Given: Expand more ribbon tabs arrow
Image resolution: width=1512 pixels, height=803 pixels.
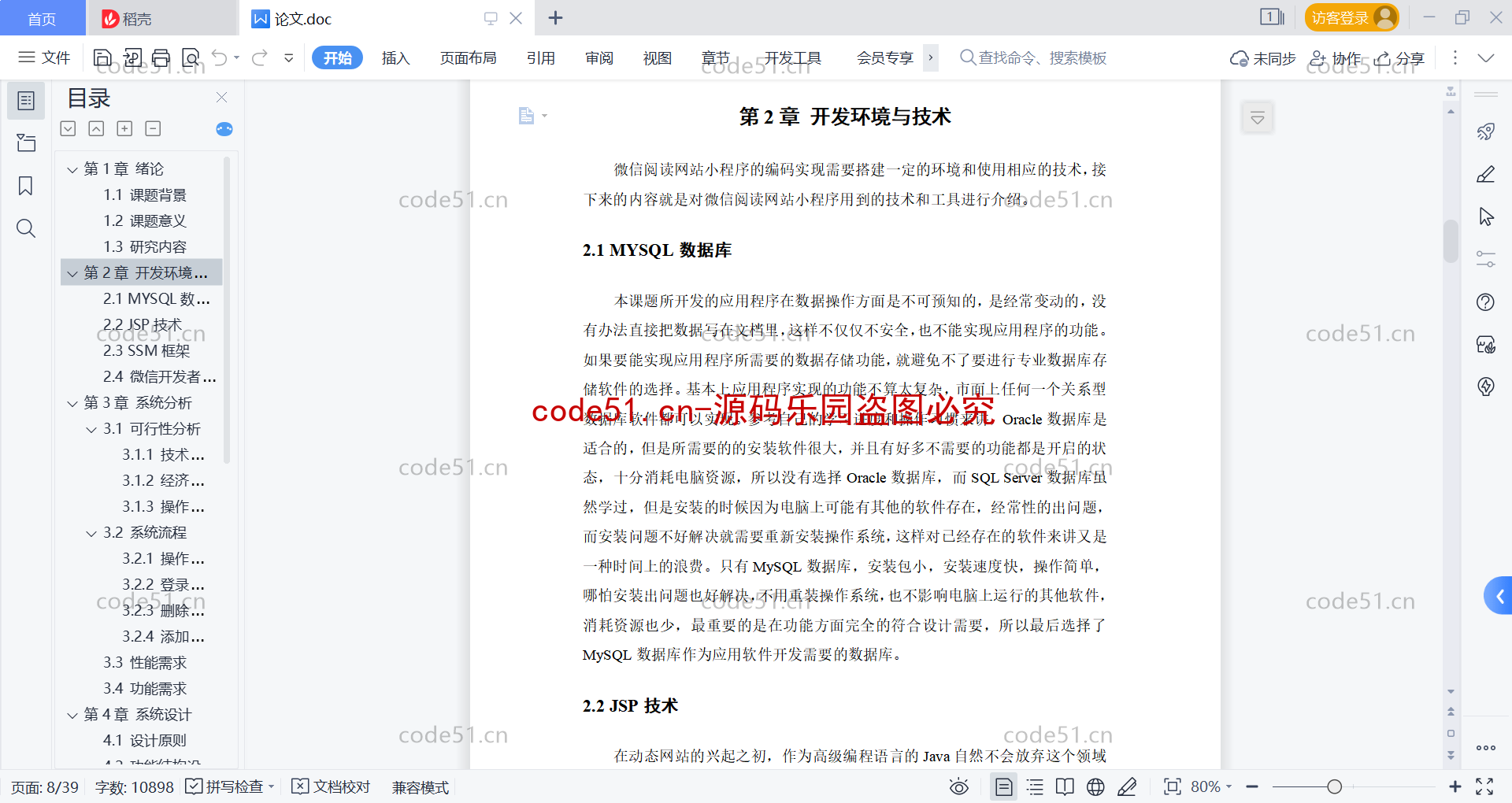Looking at the screenshot, I should tap(931, 57).
